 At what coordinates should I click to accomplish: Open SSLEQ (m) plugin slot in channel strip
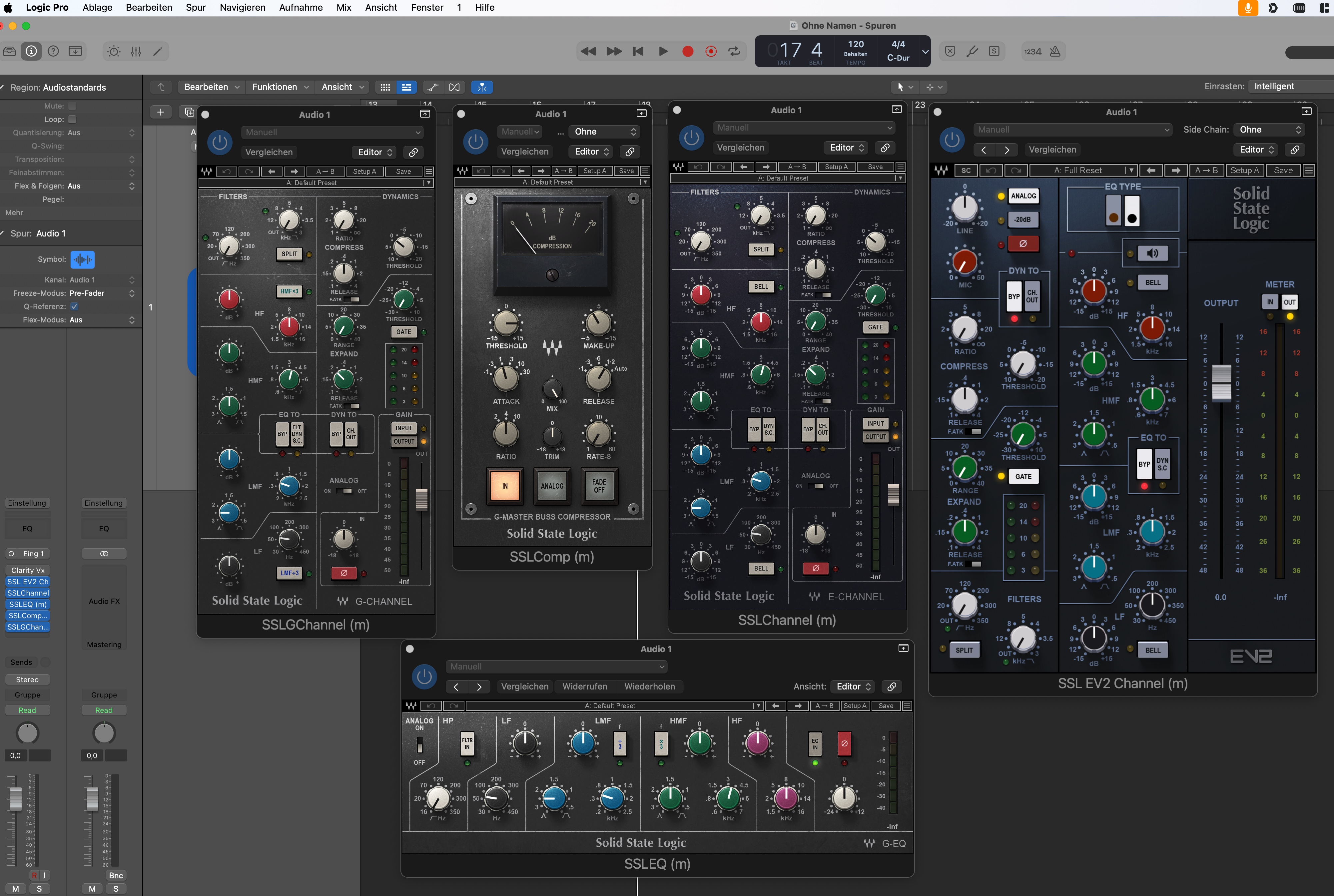pyautogui.click(x=27, y=604)
